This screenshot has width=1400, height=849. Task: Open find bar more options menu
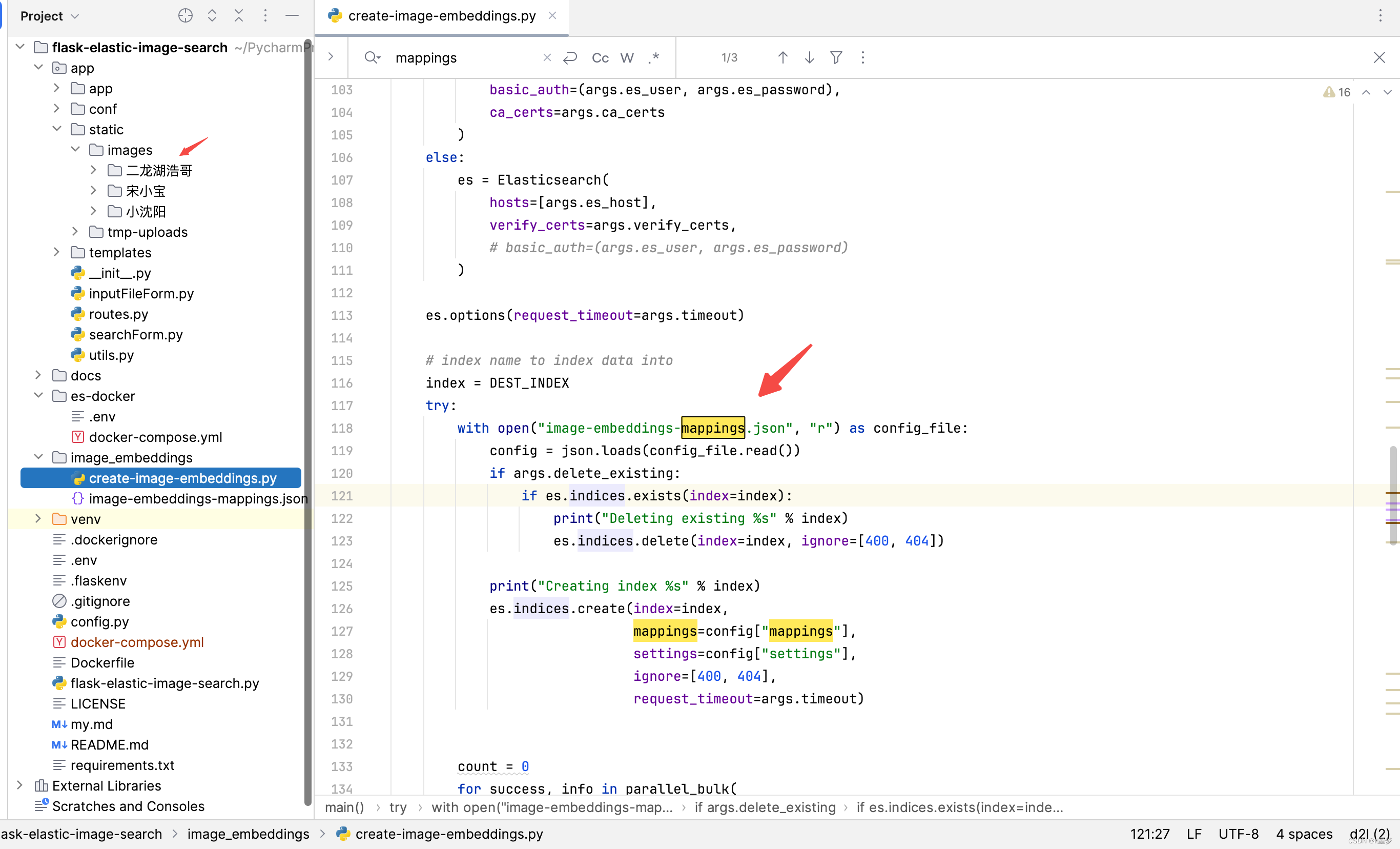862,57
